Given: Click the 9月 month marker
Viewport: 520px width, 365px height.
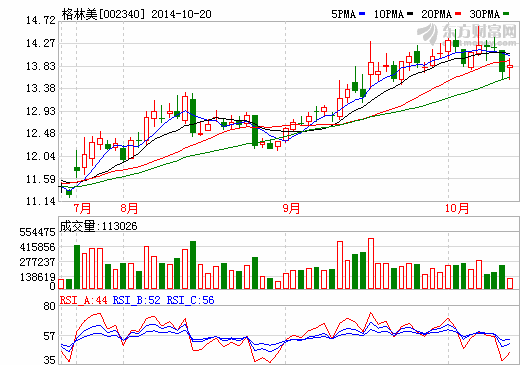Looking at the screenshot, I should [x=291, y=208].
